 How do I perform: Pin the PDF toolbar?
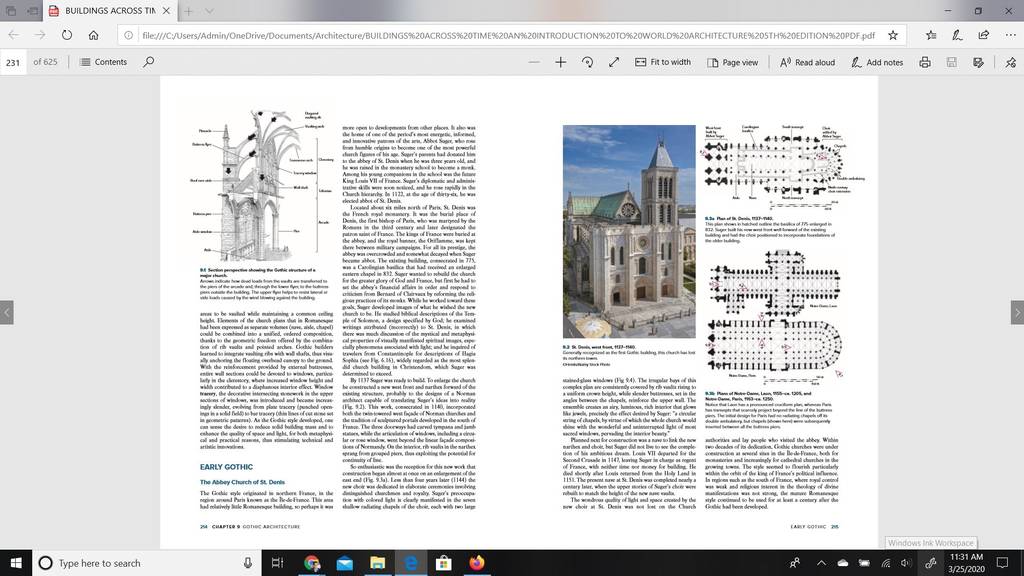pyautogui.click(x=1010, y=62)
